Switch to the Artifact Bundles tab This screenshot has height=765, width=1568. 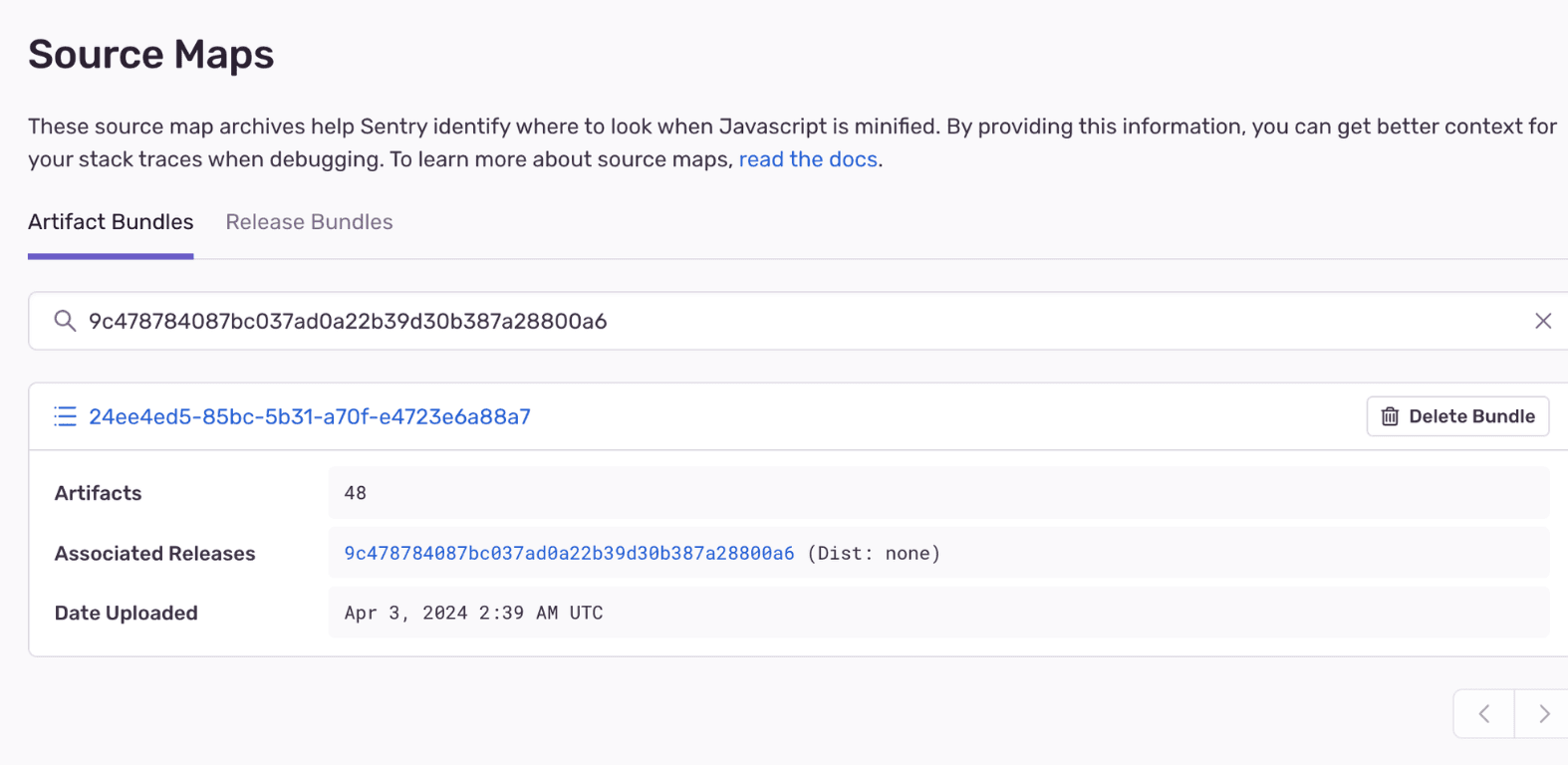[111, 222]
